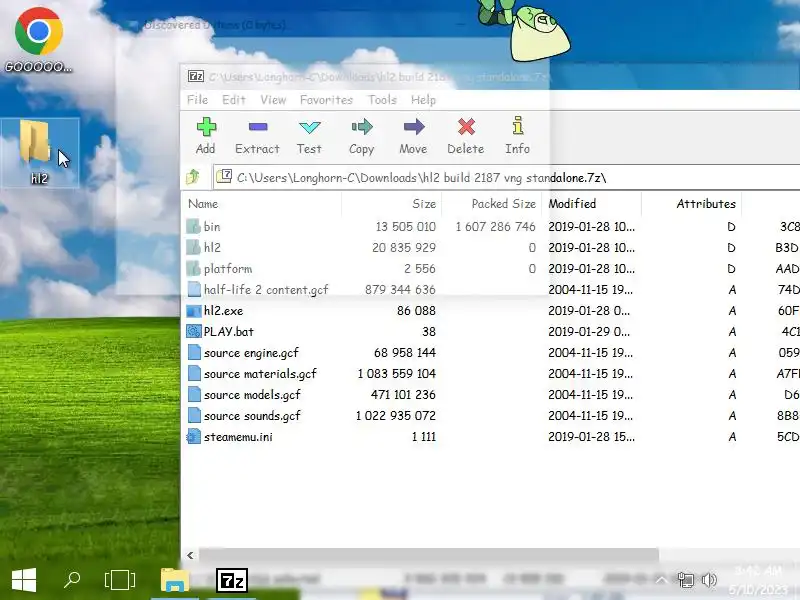The image size is (800, 600).
Task: Select the bin folder icon
Action: pos(193,227)
